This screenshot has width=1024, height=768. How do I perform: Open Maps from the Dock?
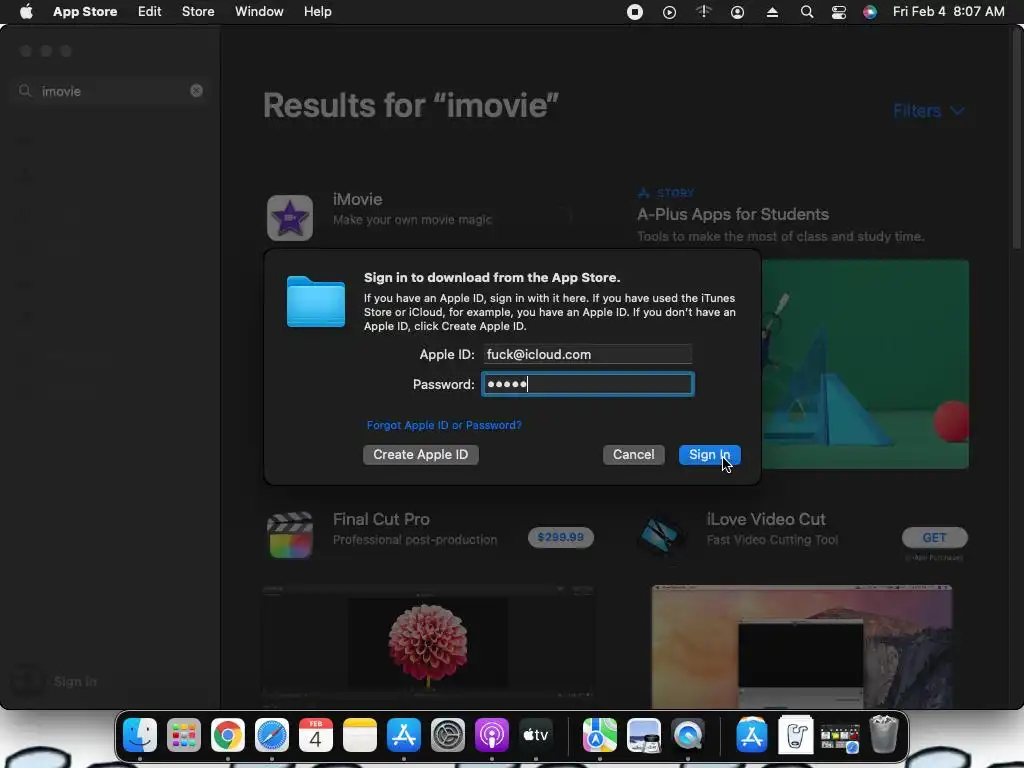click(600, 735)
